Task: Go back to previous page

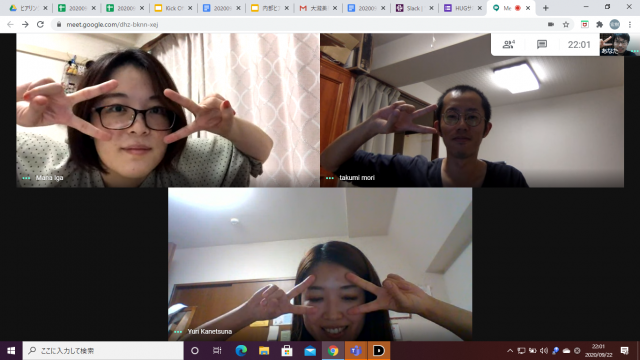Action: pyautogui.click(x=10, y=24)
